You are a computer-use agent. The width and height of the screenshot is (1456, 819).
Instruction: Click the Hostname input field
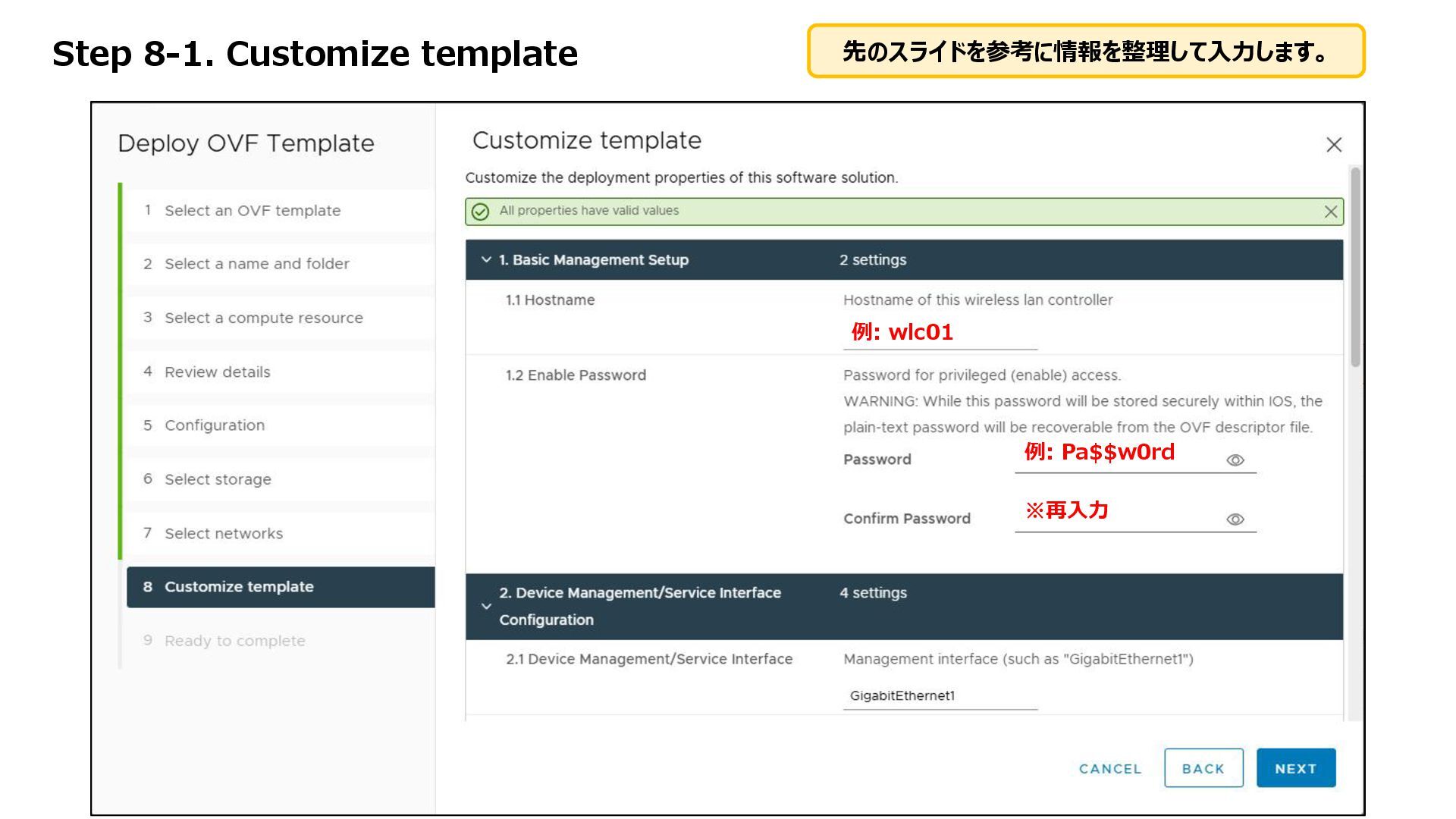pyautogui.click(x=940, y=334)
